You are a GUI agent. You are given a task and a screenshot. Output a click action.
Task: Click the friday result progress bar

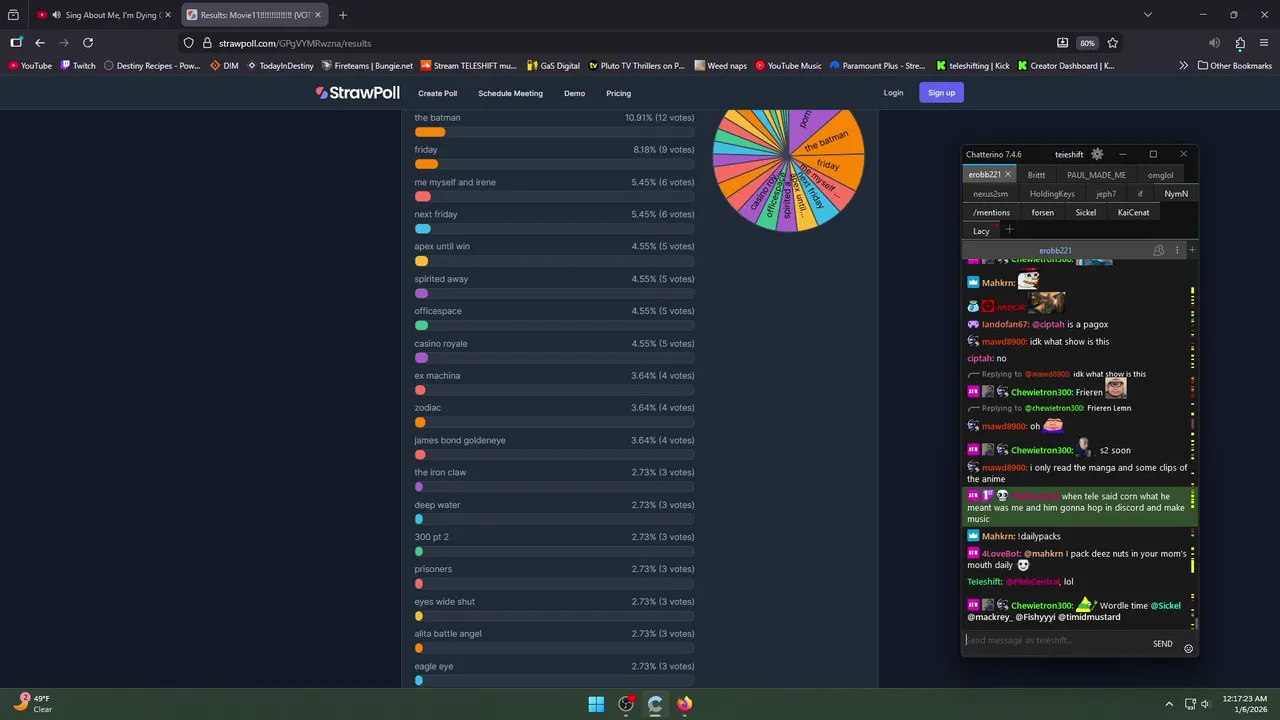(x=554, y=164)
